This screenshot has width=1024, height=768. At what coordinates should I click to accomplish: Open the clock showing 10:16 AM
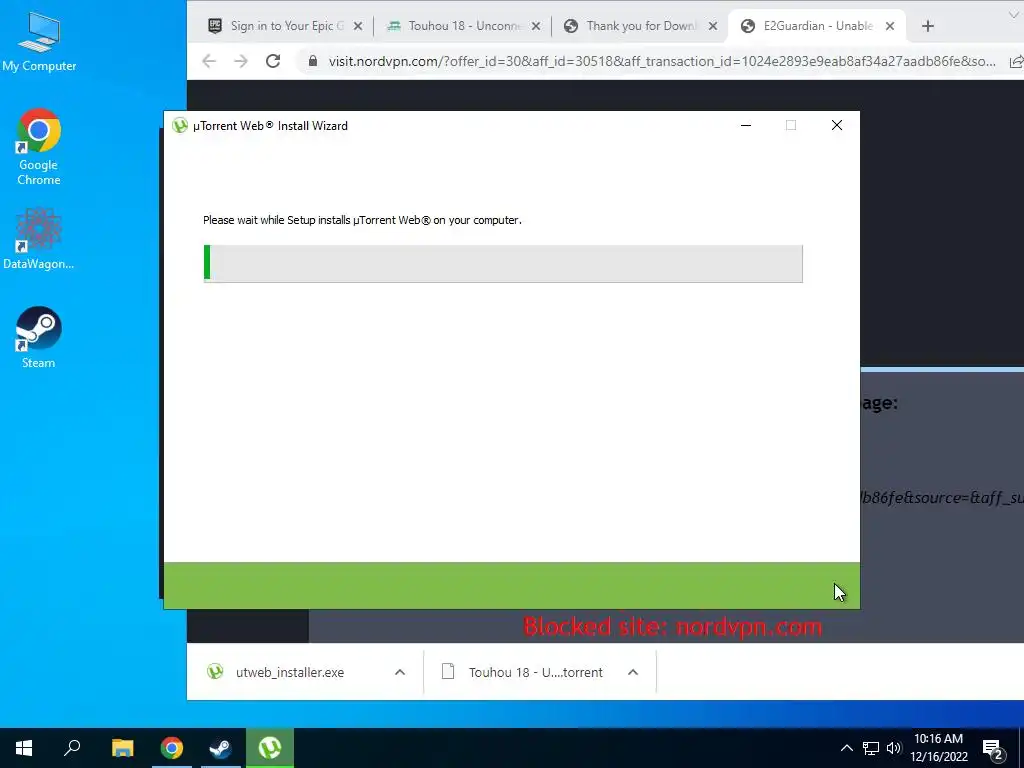pyautogui.click(x=938, y=748)
